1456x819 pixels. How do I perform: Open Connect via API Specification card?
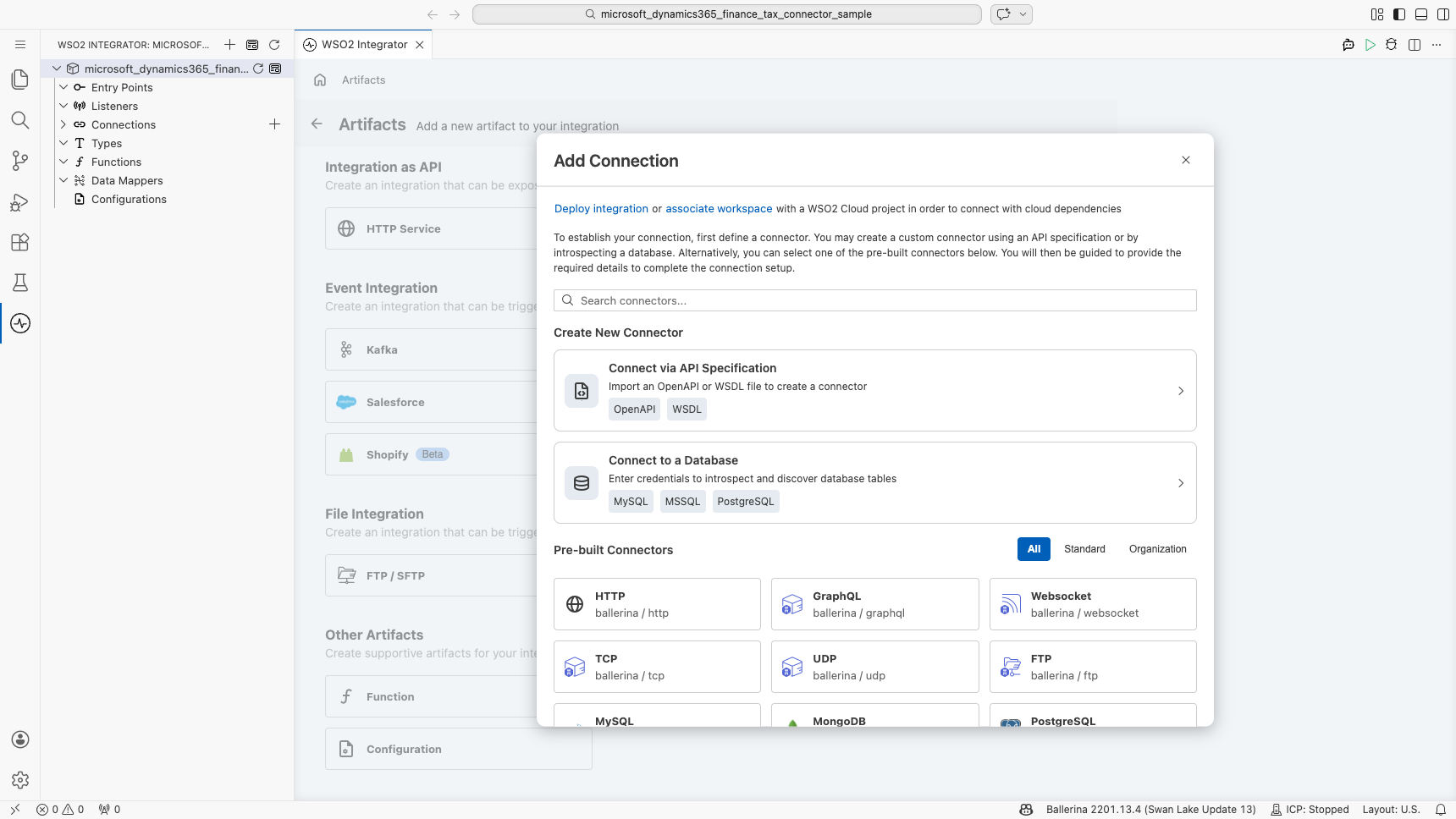[x=874, y=390]
